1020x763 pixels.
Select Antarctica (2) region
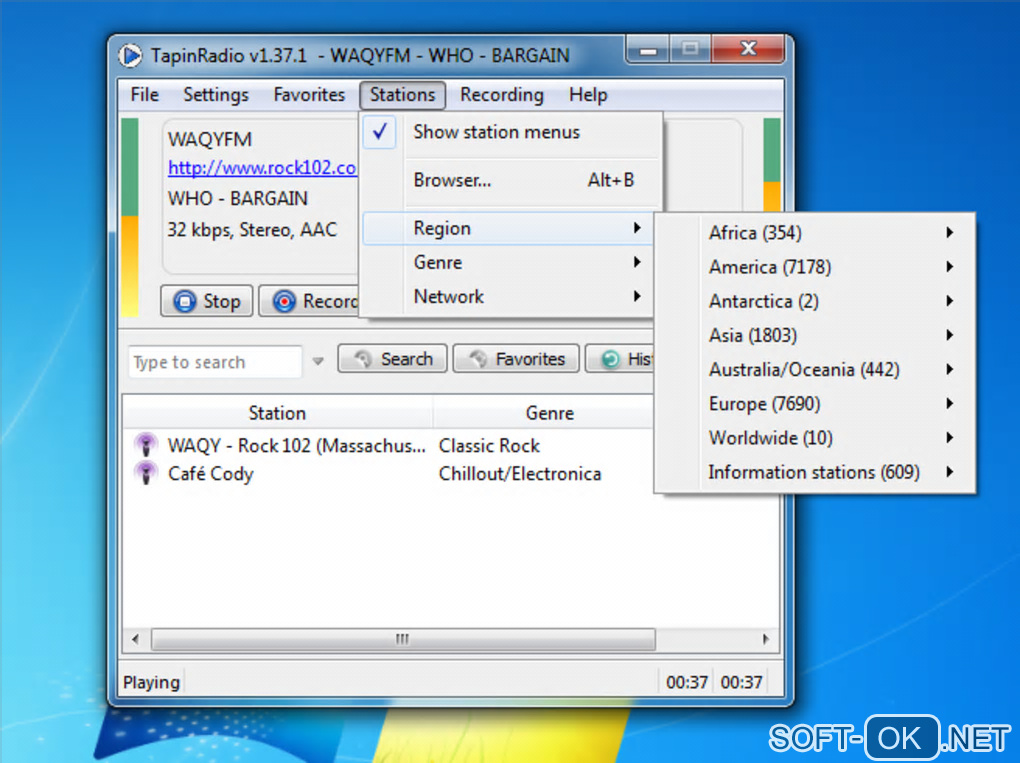(814, 301)
